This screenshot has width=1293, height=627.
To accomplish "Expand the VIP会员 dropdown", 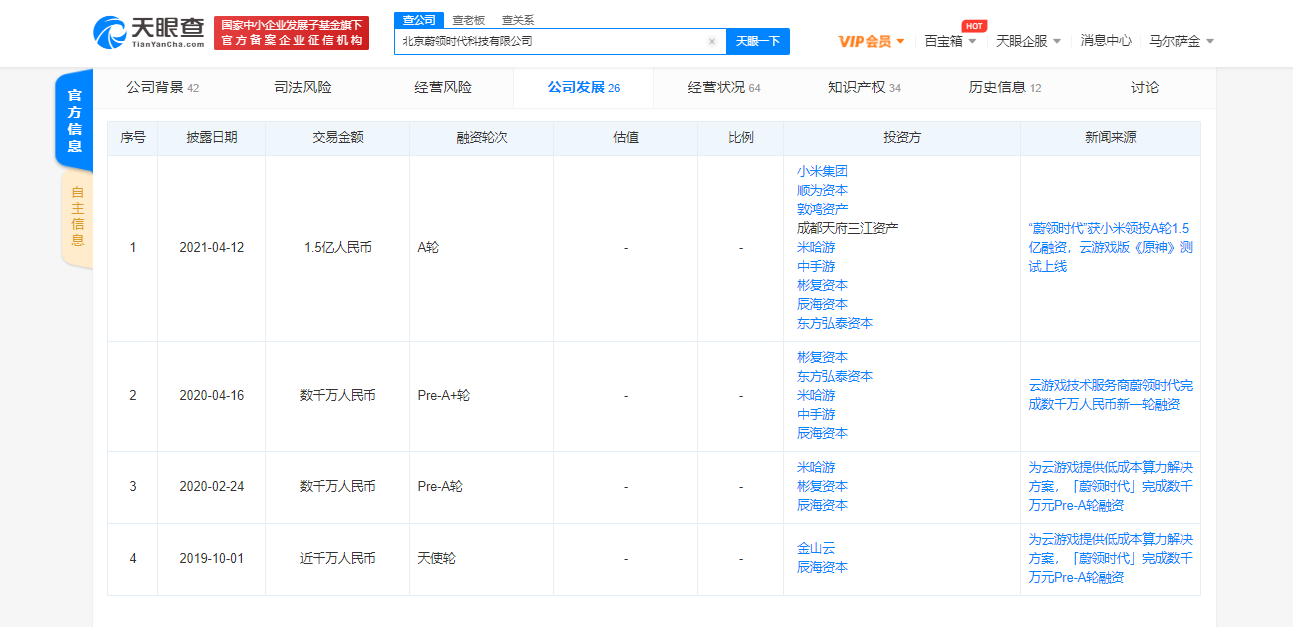I will click(x=871, y=41).
